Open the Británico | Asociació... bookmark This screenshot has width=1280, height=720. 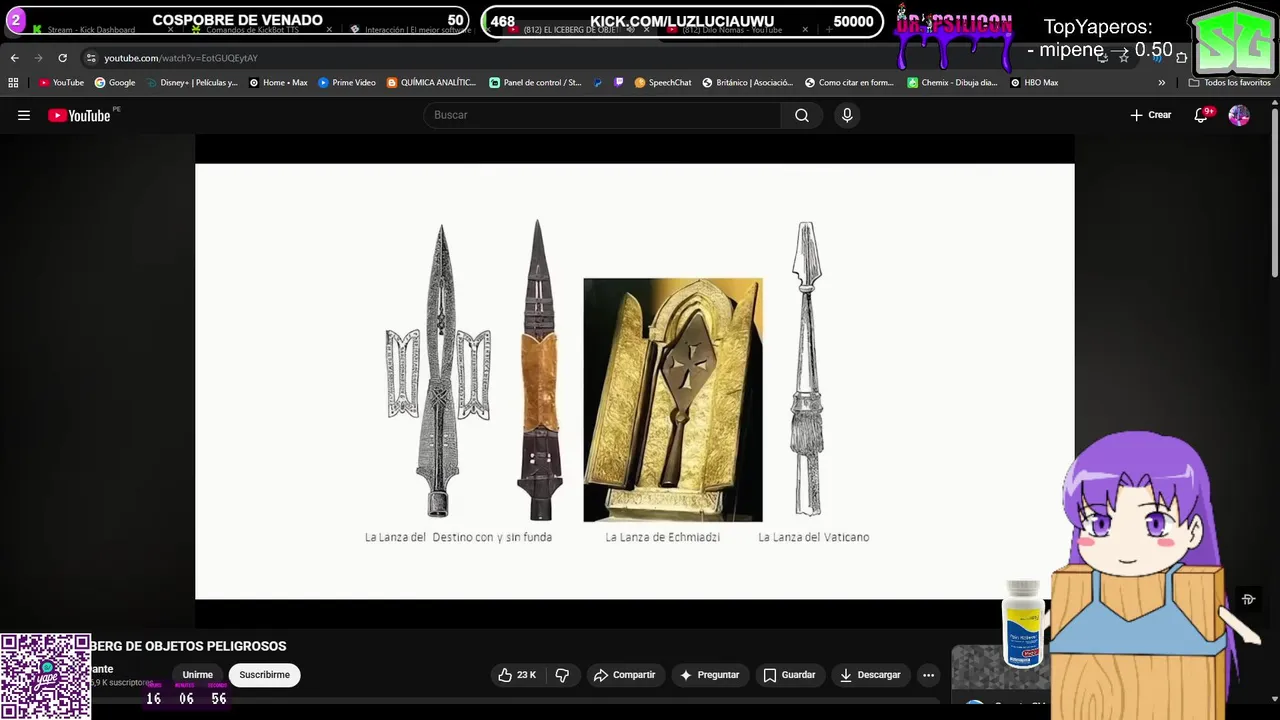748,82
